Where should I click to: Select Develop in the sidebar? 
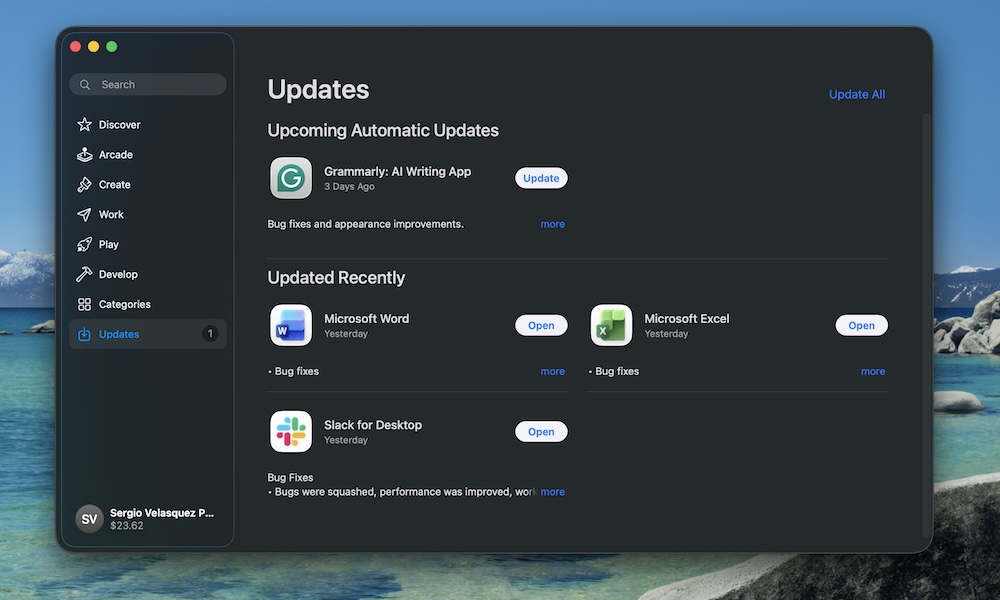pyautogui.click(x=116, y=274)
